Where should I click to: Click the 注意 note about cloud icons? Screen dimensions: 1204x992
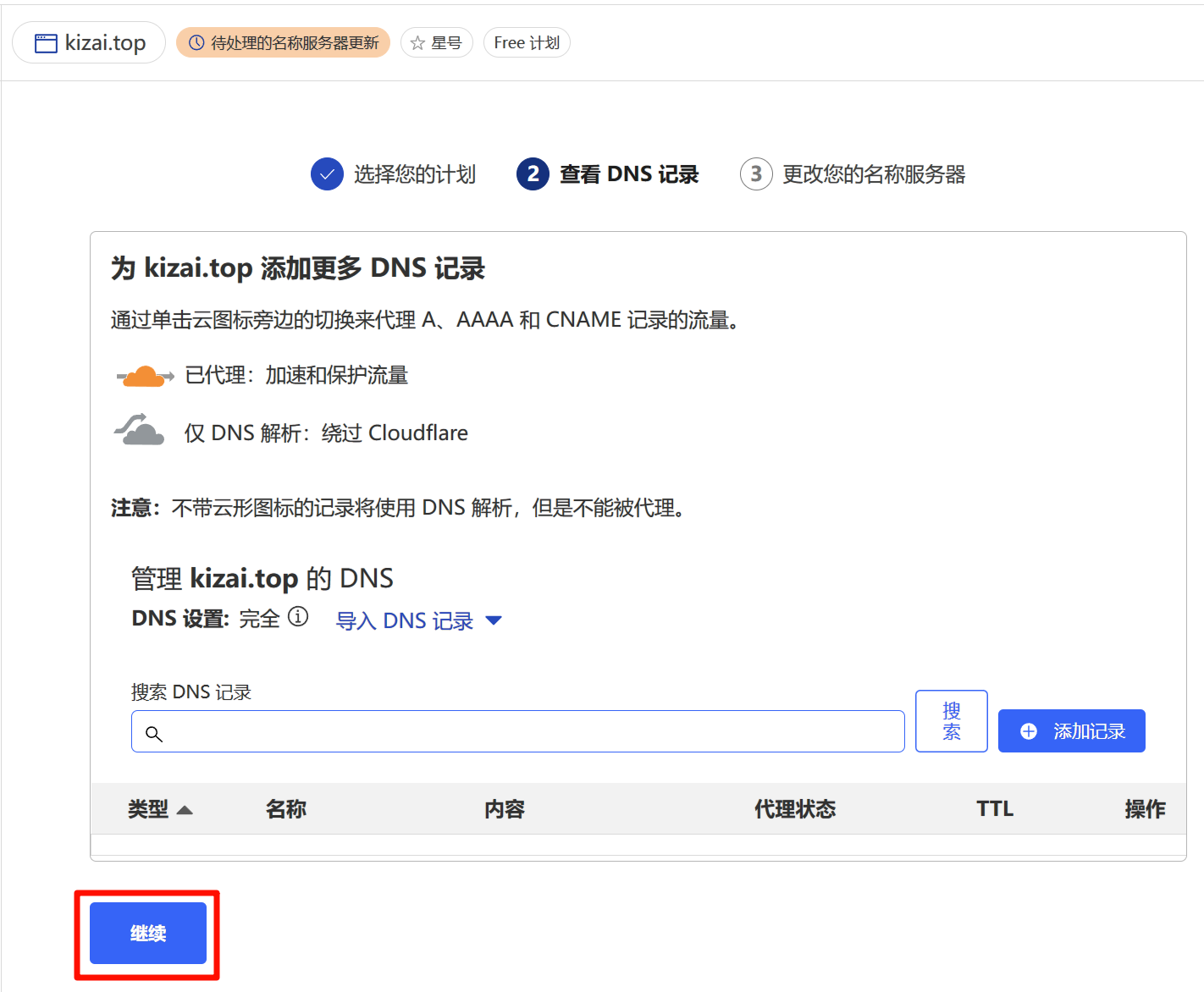399,508
